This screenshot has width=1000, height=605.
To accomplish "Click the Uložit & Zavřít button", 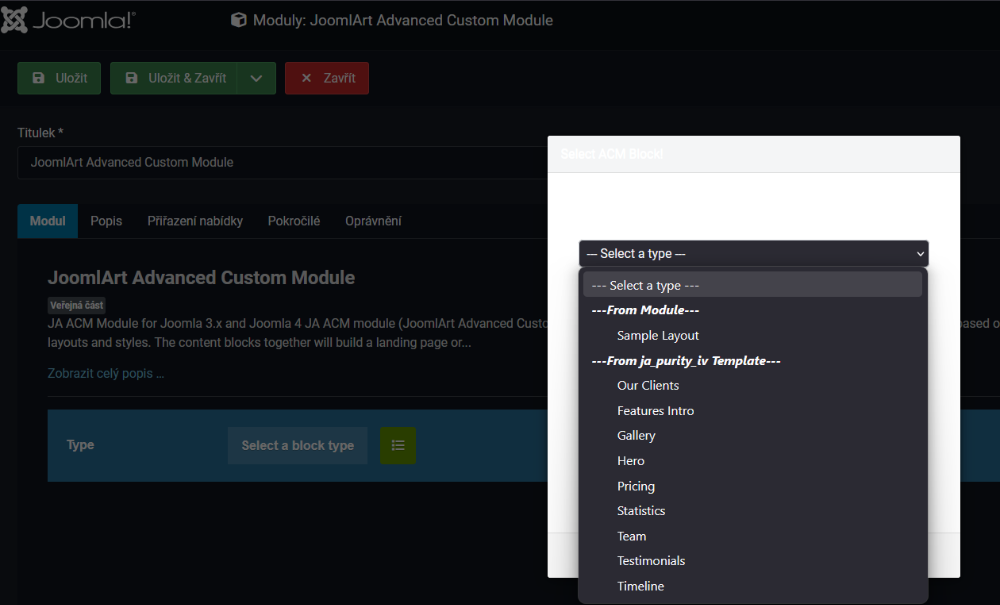I will [x=175, y=78].
